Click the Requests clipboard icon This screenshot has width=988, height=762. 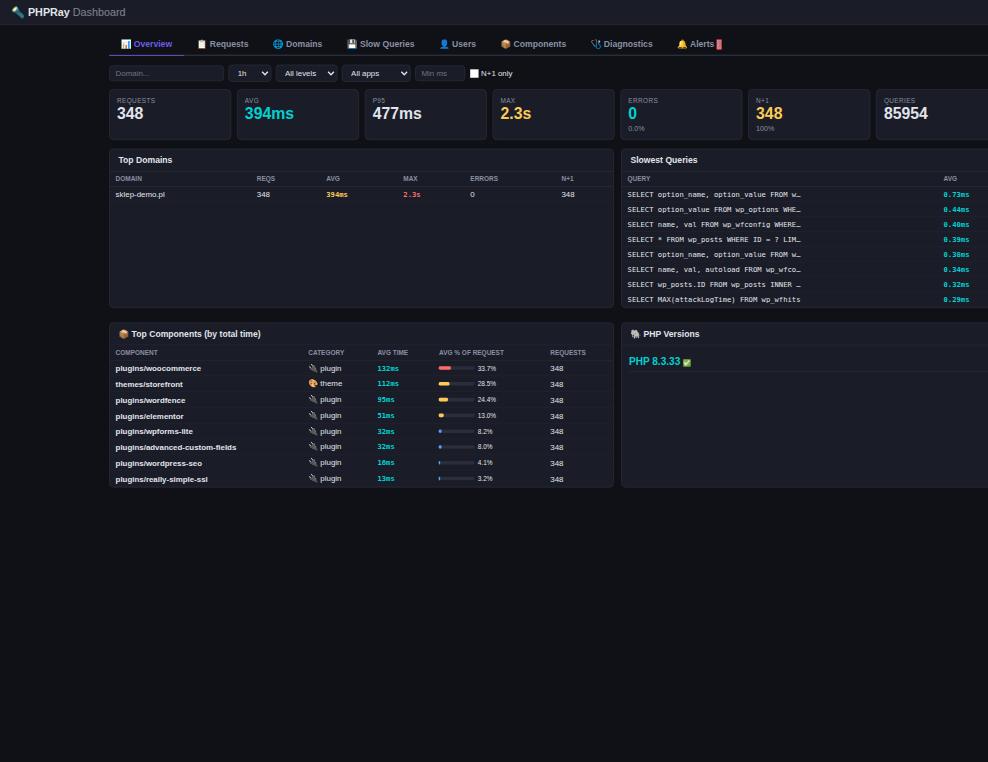(202, 44)
